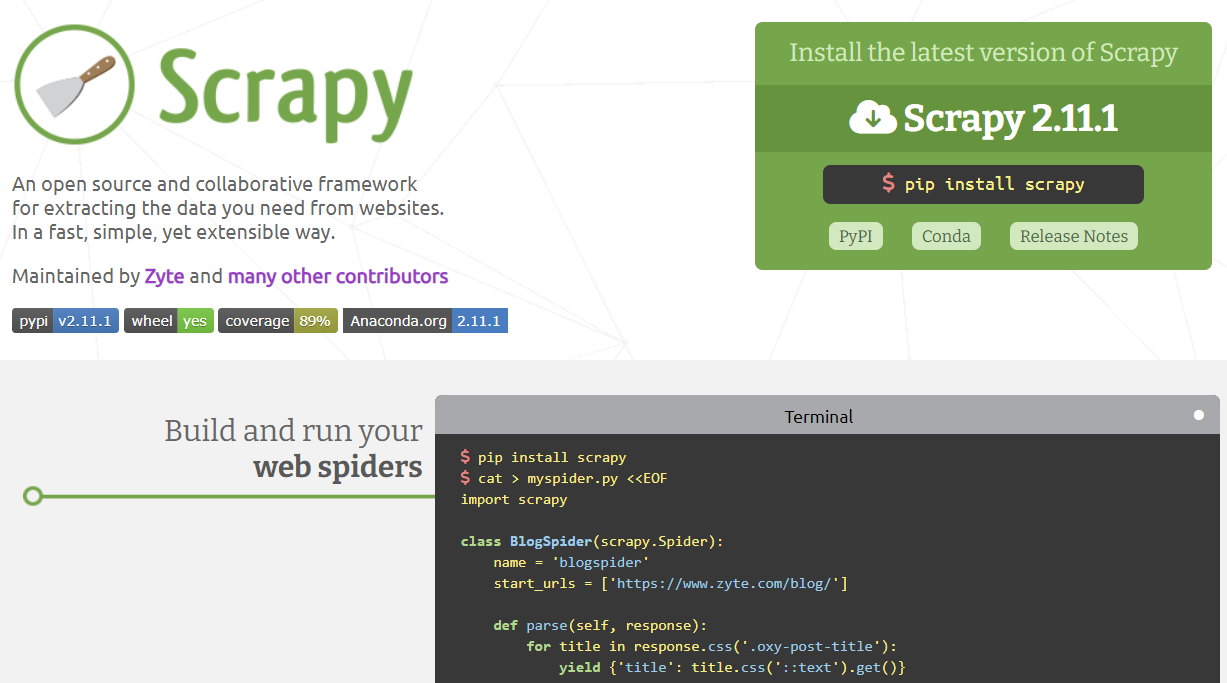Open the Conda button
1227x683 pixels.
(x=946, y=236)
